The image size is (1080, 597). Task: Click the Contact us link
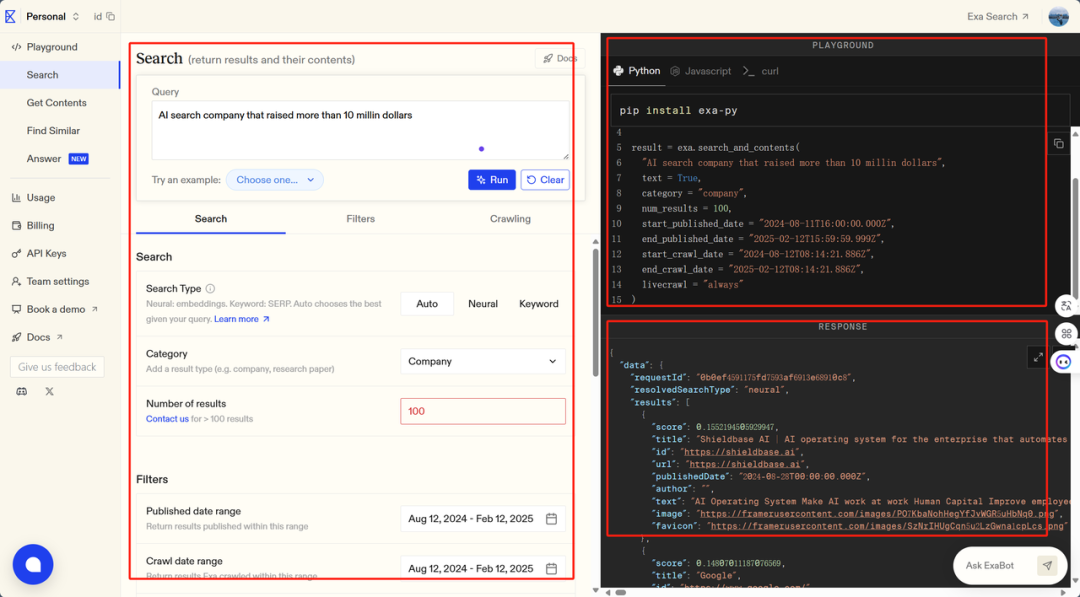[167, 419]
